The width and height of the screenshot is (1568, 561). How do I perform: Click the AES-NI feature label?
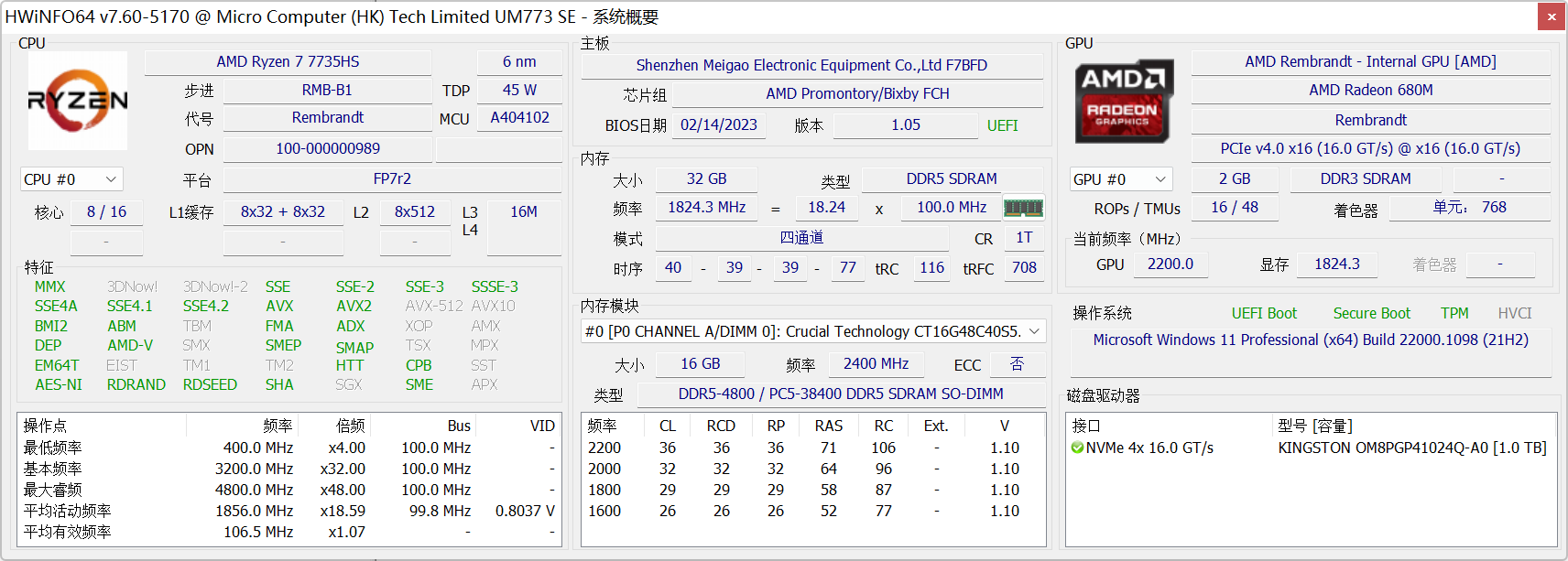pyautogui.click(x=59, y=384)
